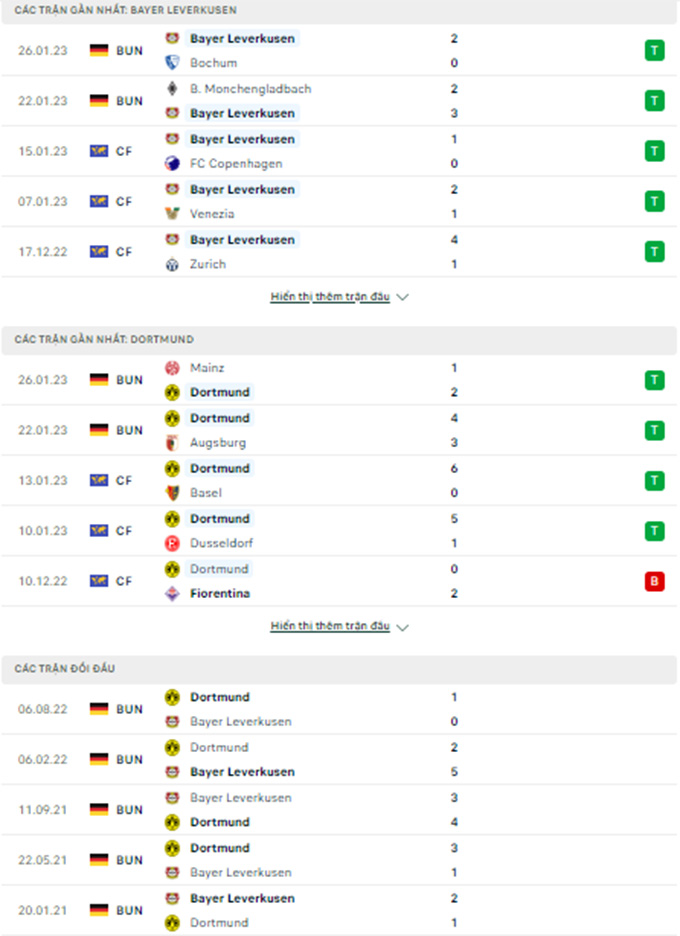Select the "Các trận đối đầu" section header
The image size is (680, 936).
(x=65, y=668)
